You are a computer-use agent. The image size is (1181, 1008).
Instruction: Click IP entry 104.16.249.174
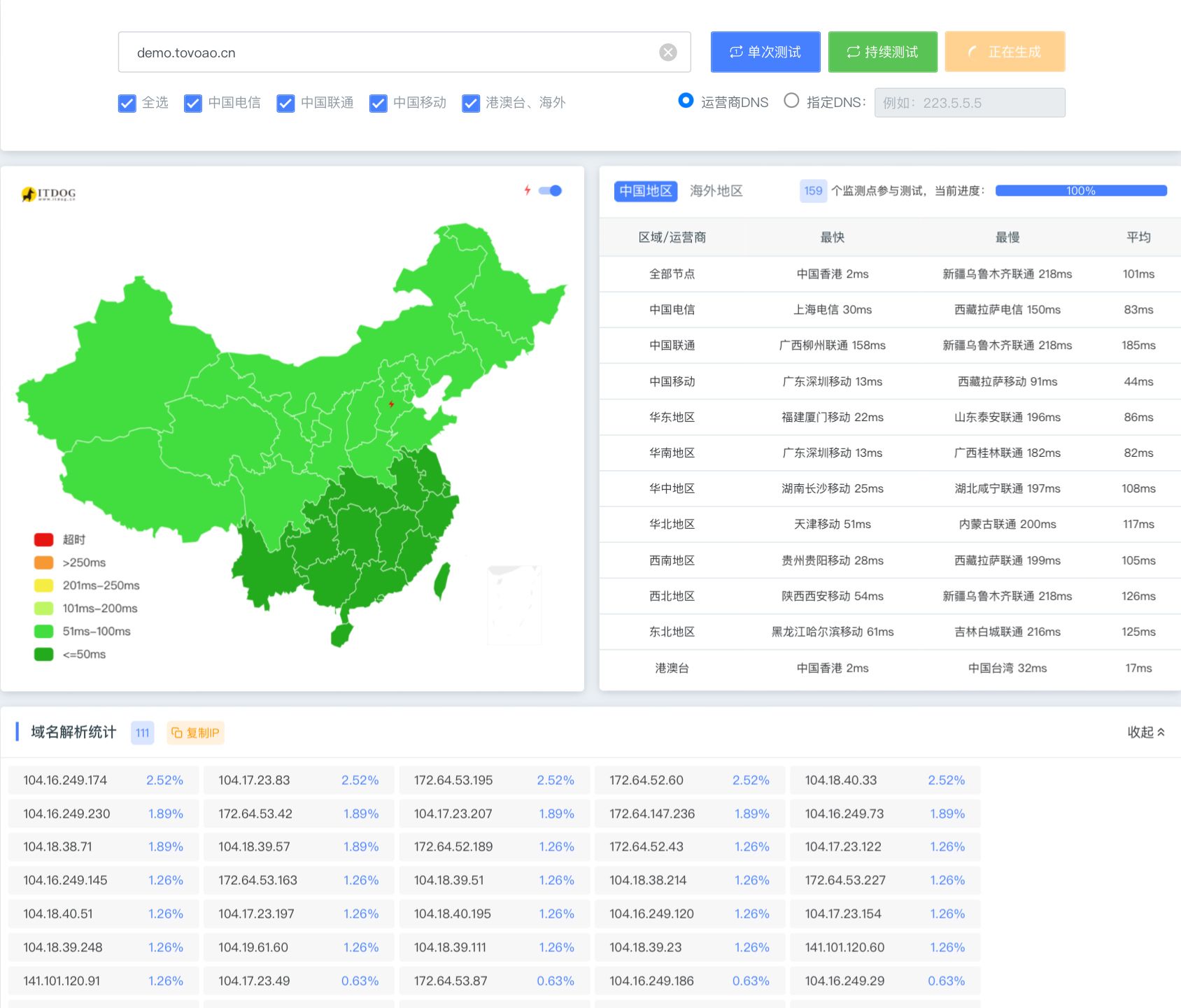[x=104, y=781]
